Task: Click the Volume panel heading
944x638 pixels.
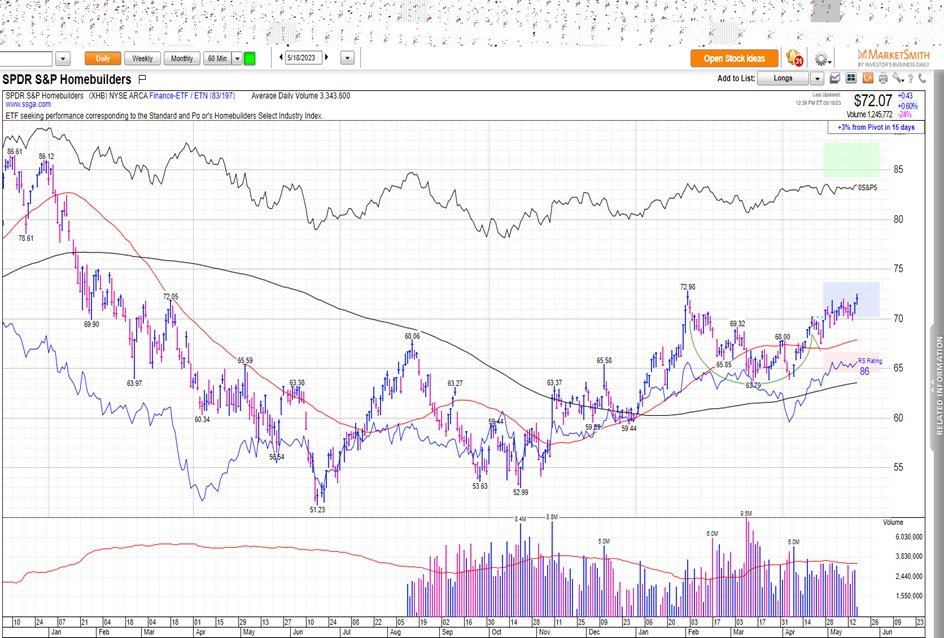Action: [x=893, y=522]
